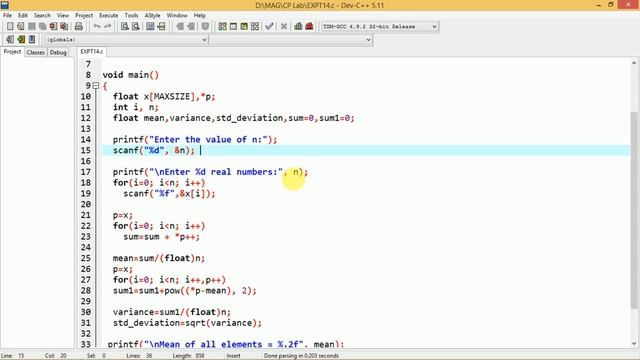Click 'float x[MAXSIZE],*p;' code line

164,97
